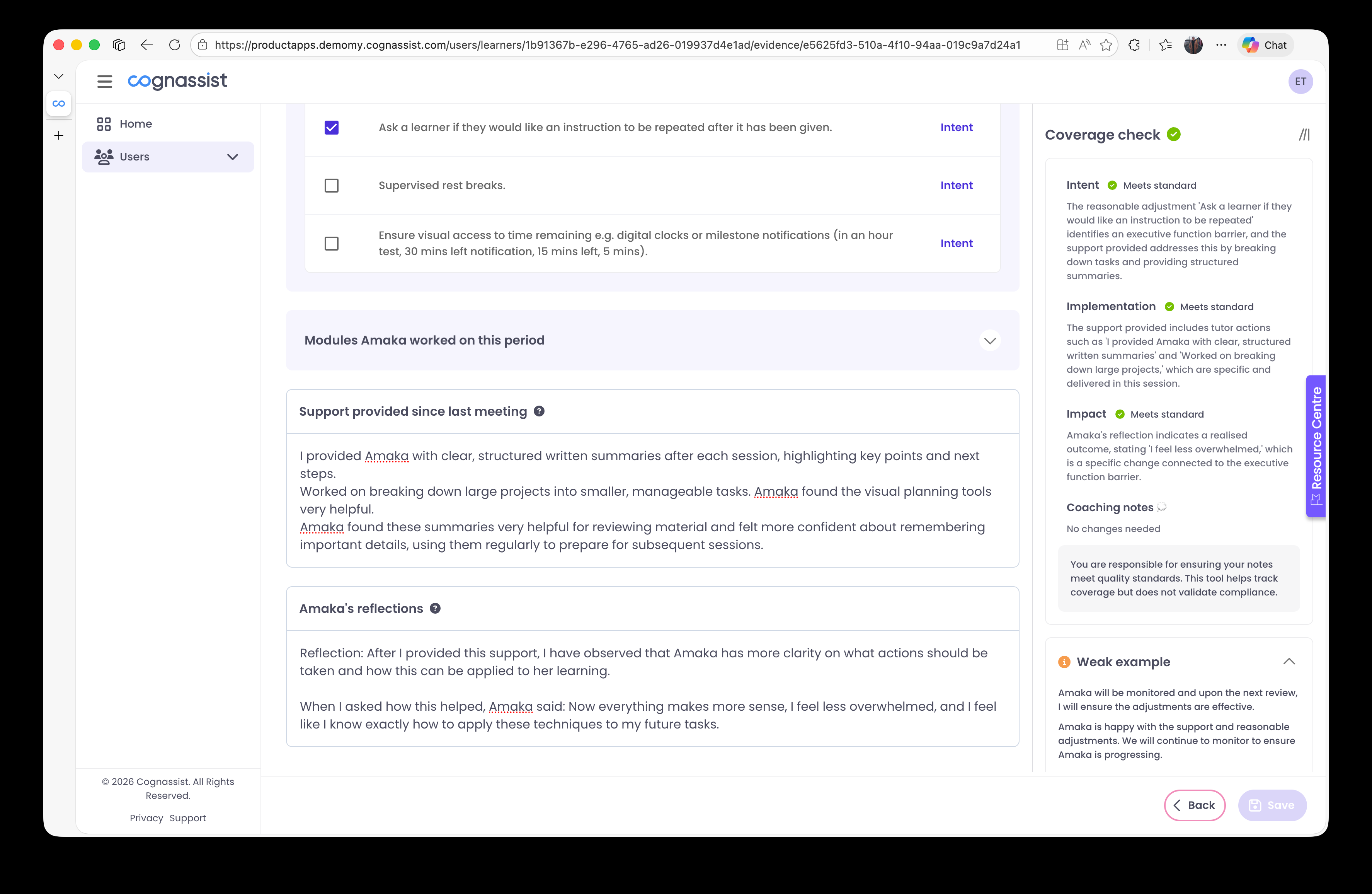Open the browser Extensions puzzle icon

coord(1134,45)
